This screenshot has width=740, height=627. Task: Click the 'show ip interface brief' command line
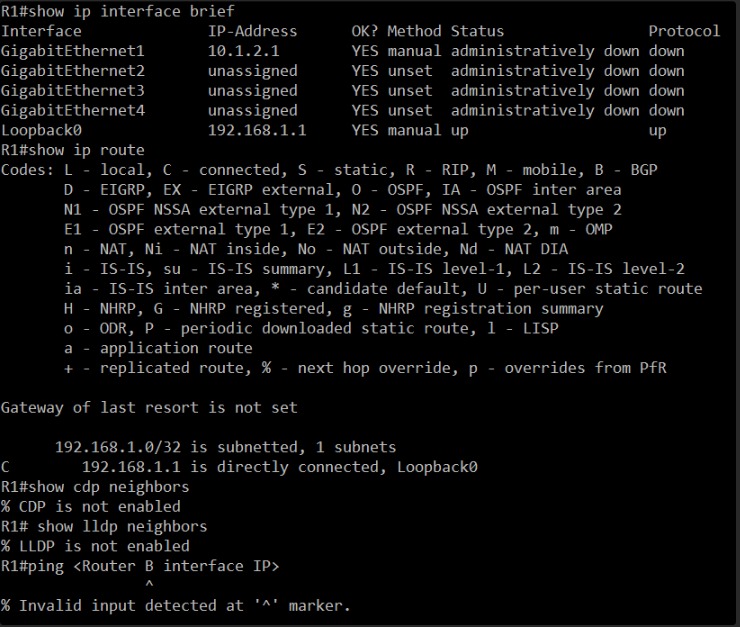(118, 11)
